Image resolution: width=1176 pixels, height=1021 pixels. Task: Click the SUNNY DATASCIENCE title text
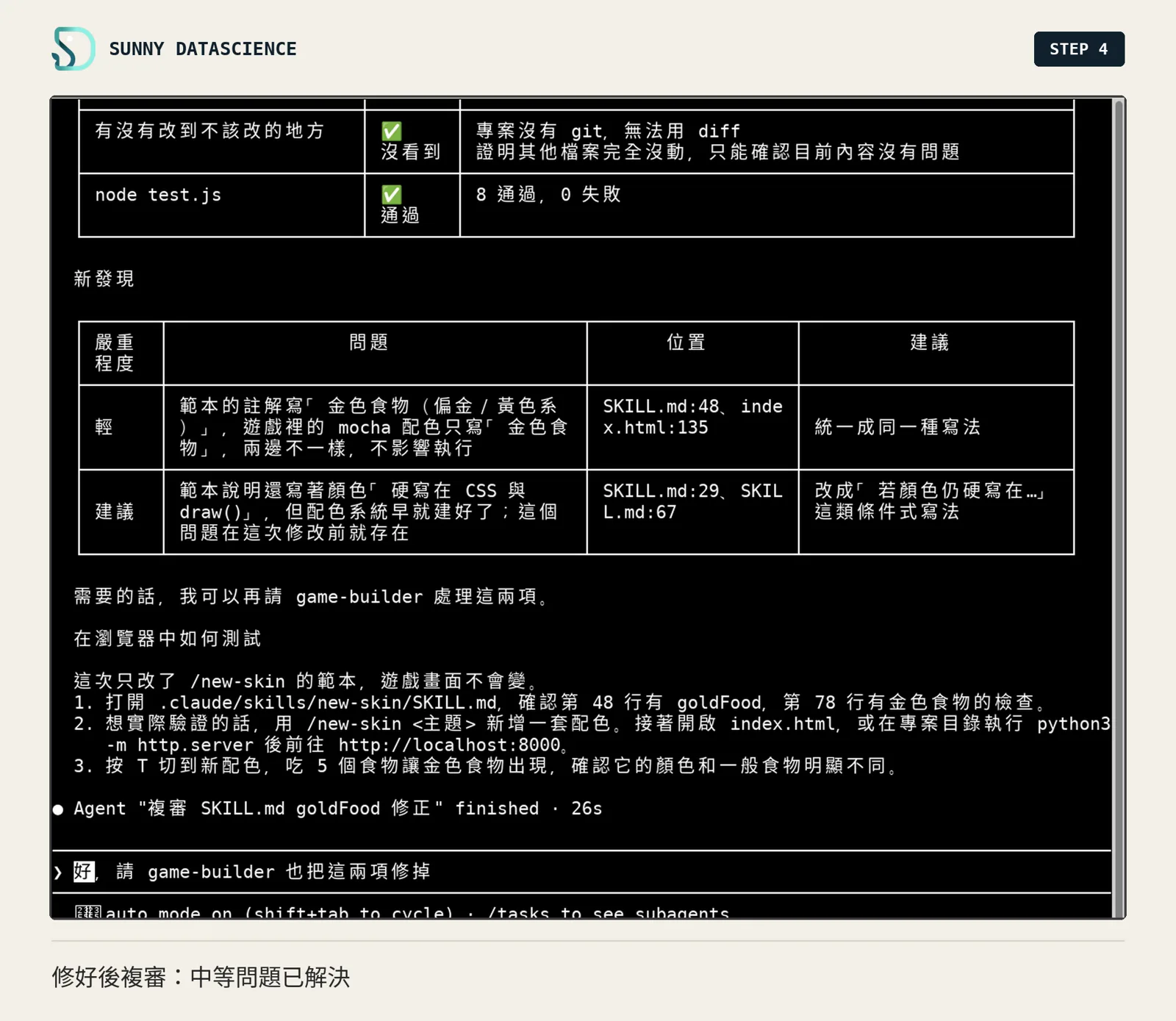[203, 49]
